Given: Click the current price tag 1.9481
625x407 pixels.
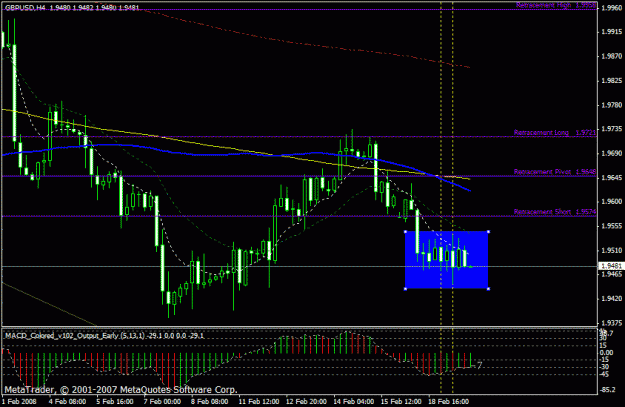Looking at the screenshot, I should pyautogui.click(x=611, y=266).
